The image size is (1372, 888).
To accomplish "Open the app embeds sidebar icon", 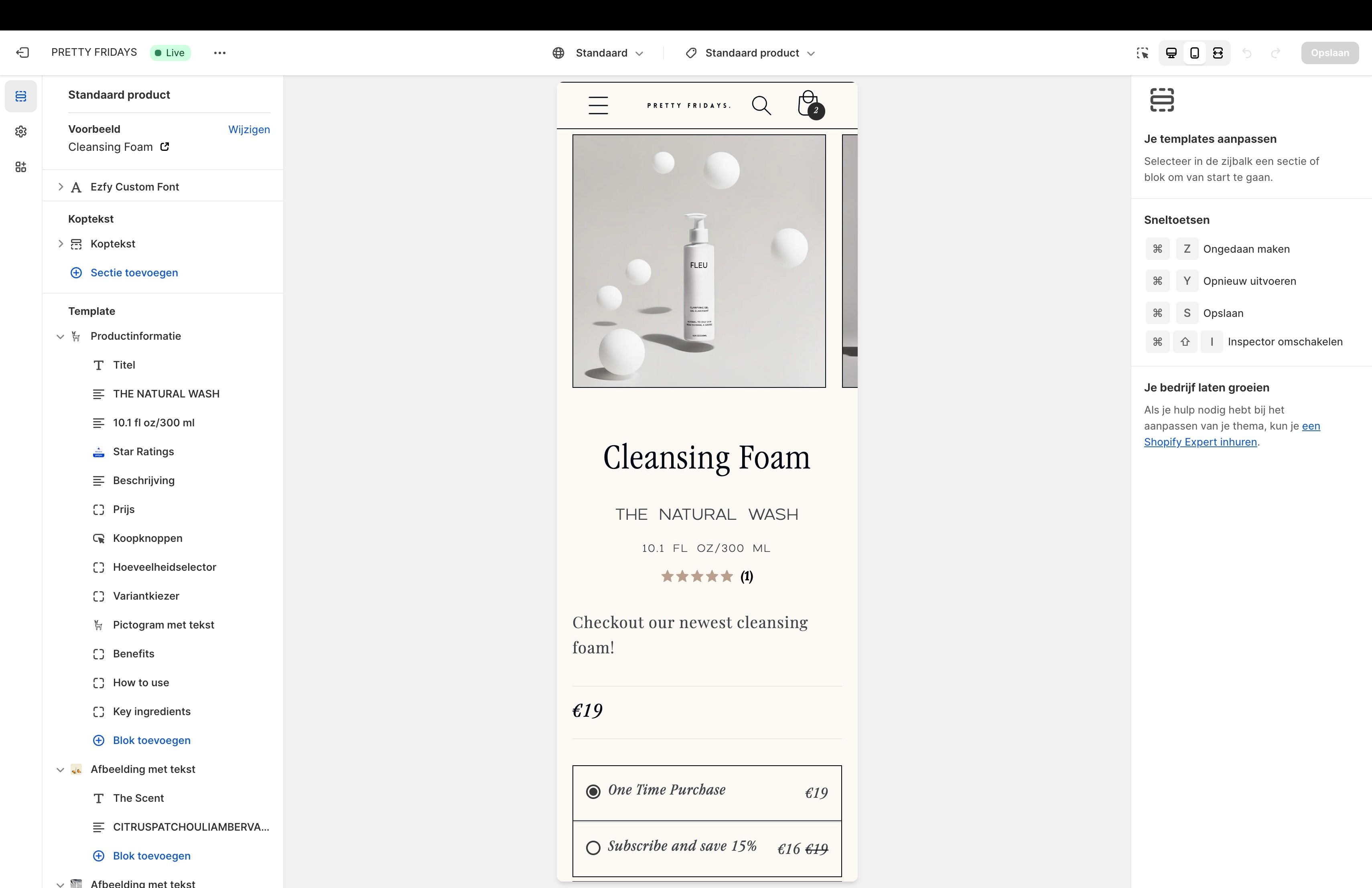I will [21, 167].
